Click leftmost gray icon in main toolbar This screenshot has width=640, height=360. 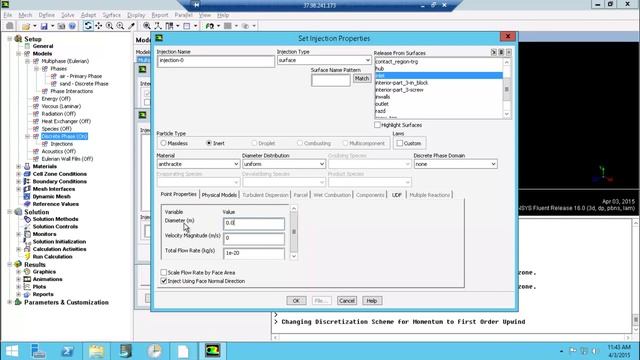10,26
